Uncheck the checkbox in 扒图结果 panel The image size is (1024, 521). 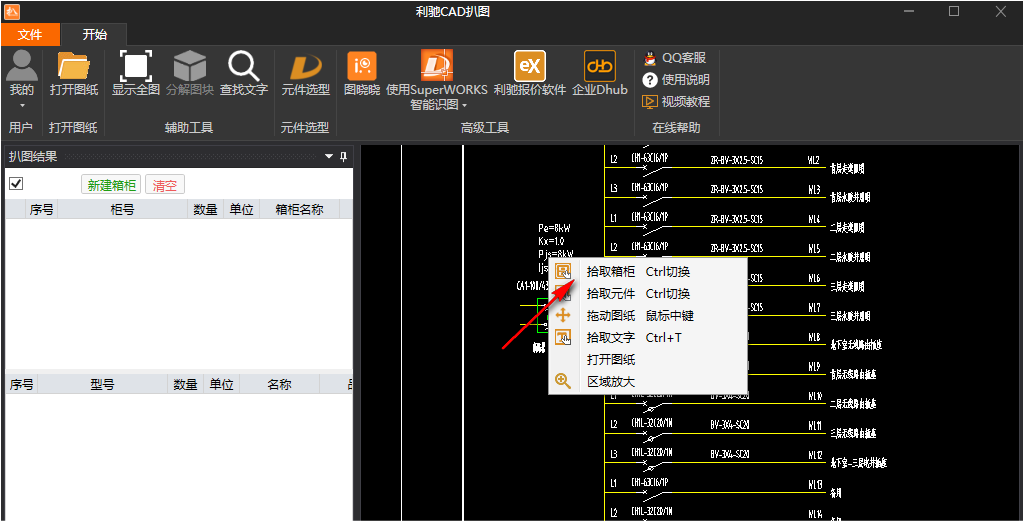[x=16, y=184]
